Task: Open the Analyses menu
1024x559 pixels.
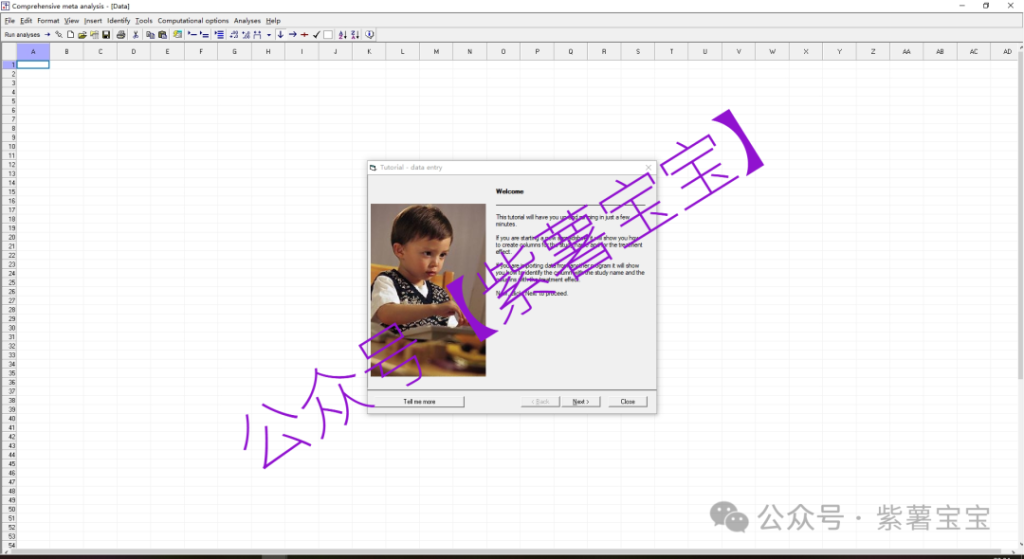Action: [247, 20]
